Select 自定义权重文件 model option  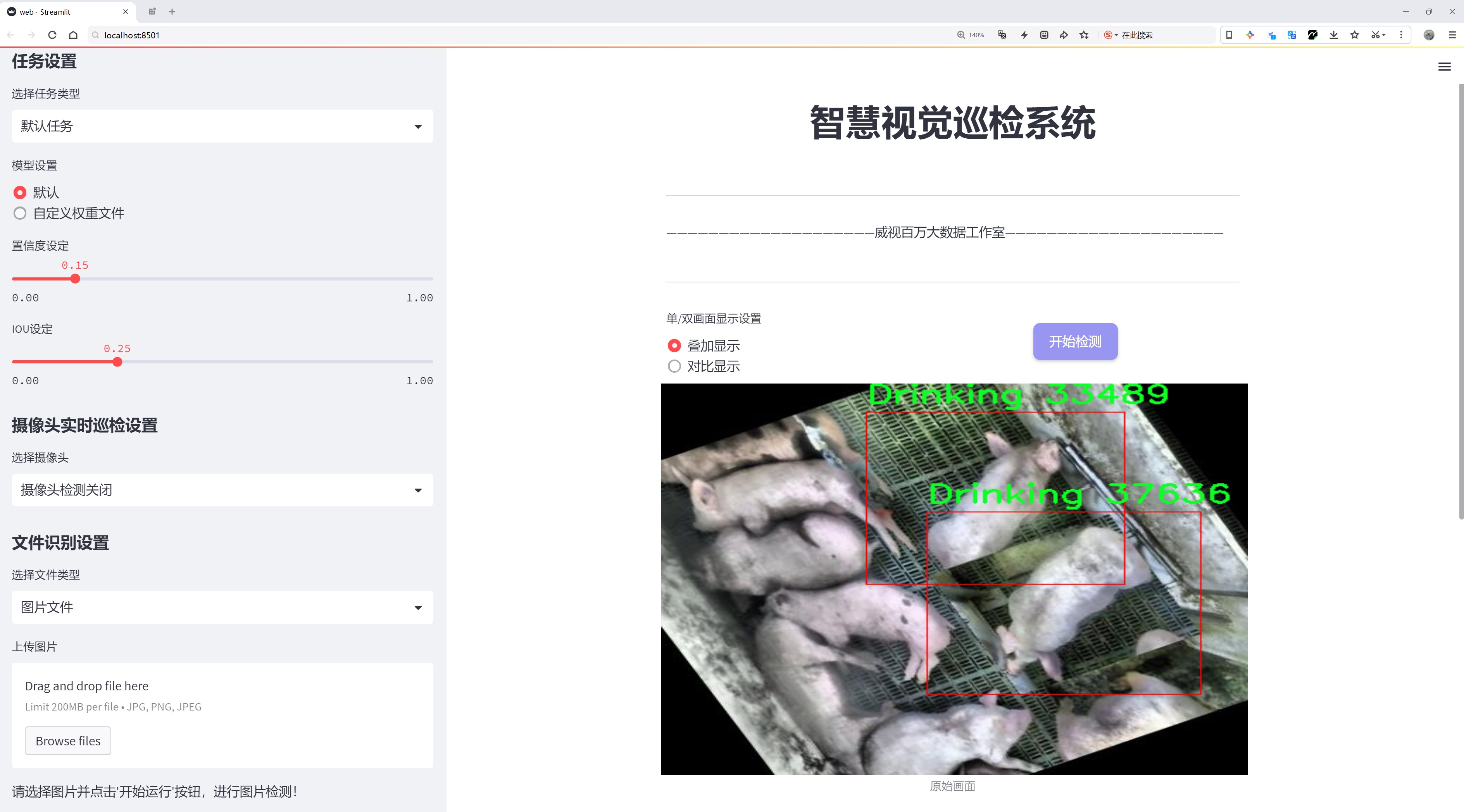click(x=21, y=213)
